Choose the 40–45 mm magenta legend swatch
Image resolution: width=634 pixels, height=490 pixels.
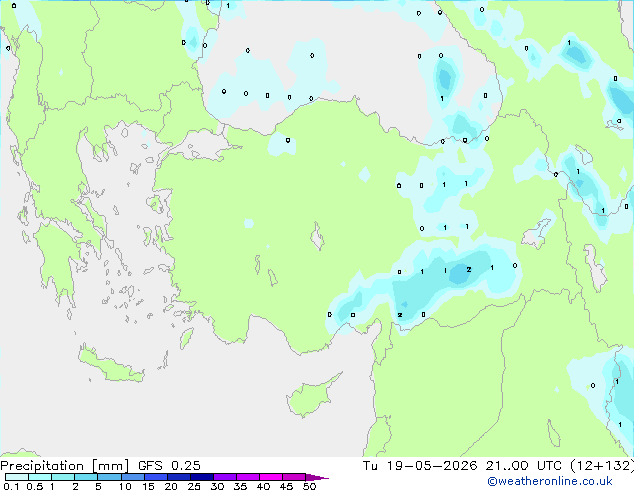point(271,477)
